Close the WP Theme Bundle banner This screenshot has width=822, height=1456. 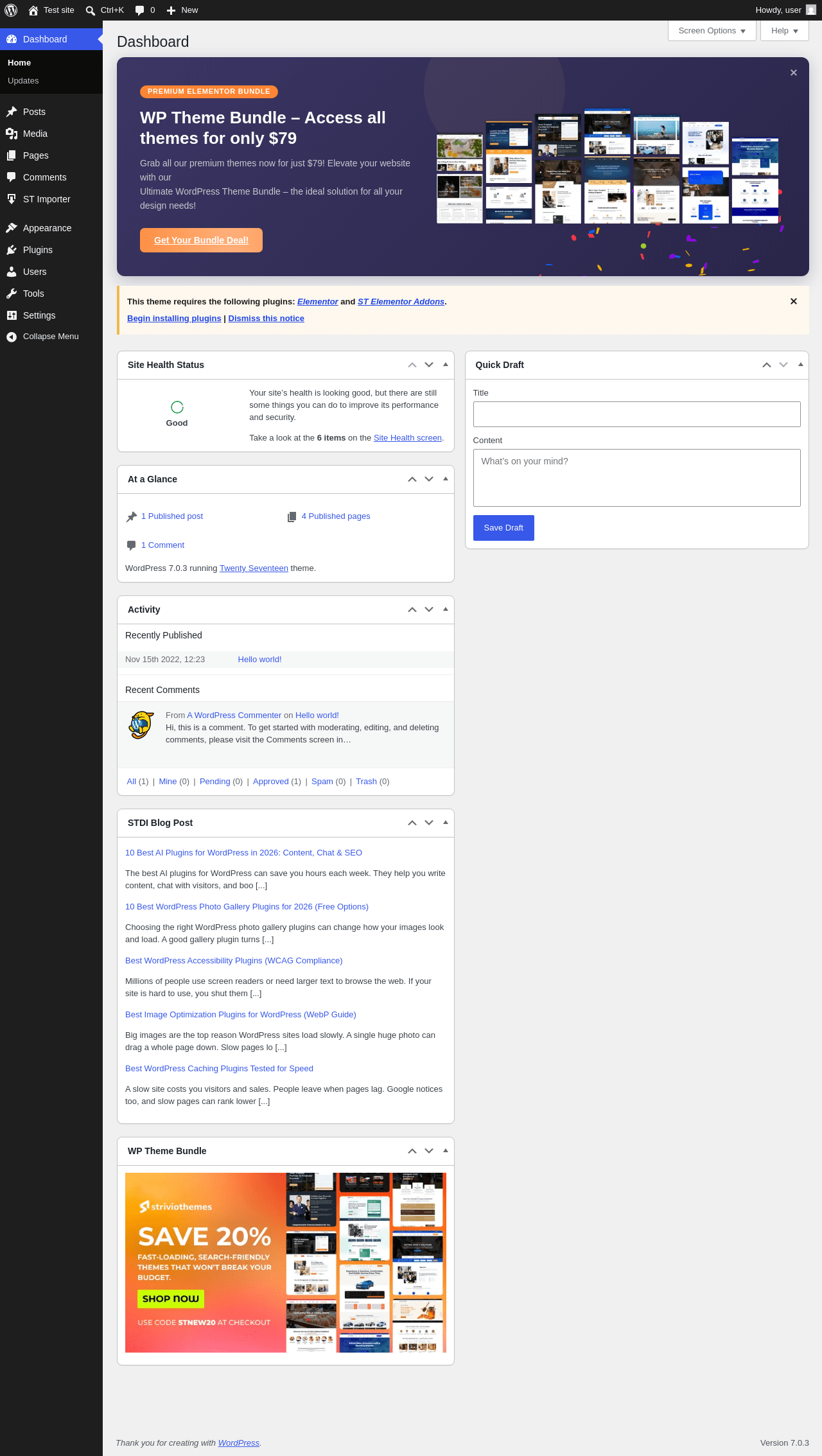pos(794,73)
